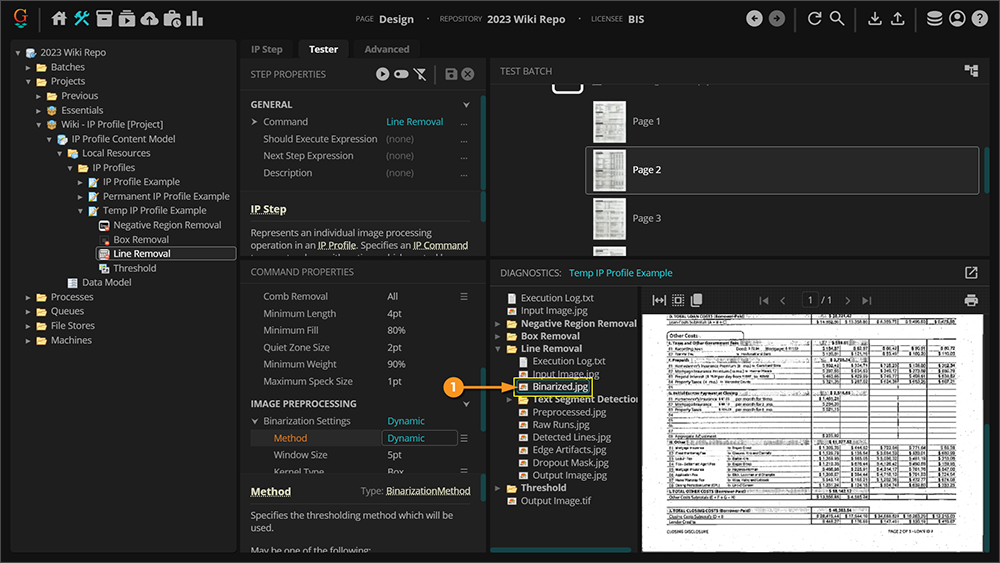Fit whole page in viewer toolbar

[x=678, y=300]
